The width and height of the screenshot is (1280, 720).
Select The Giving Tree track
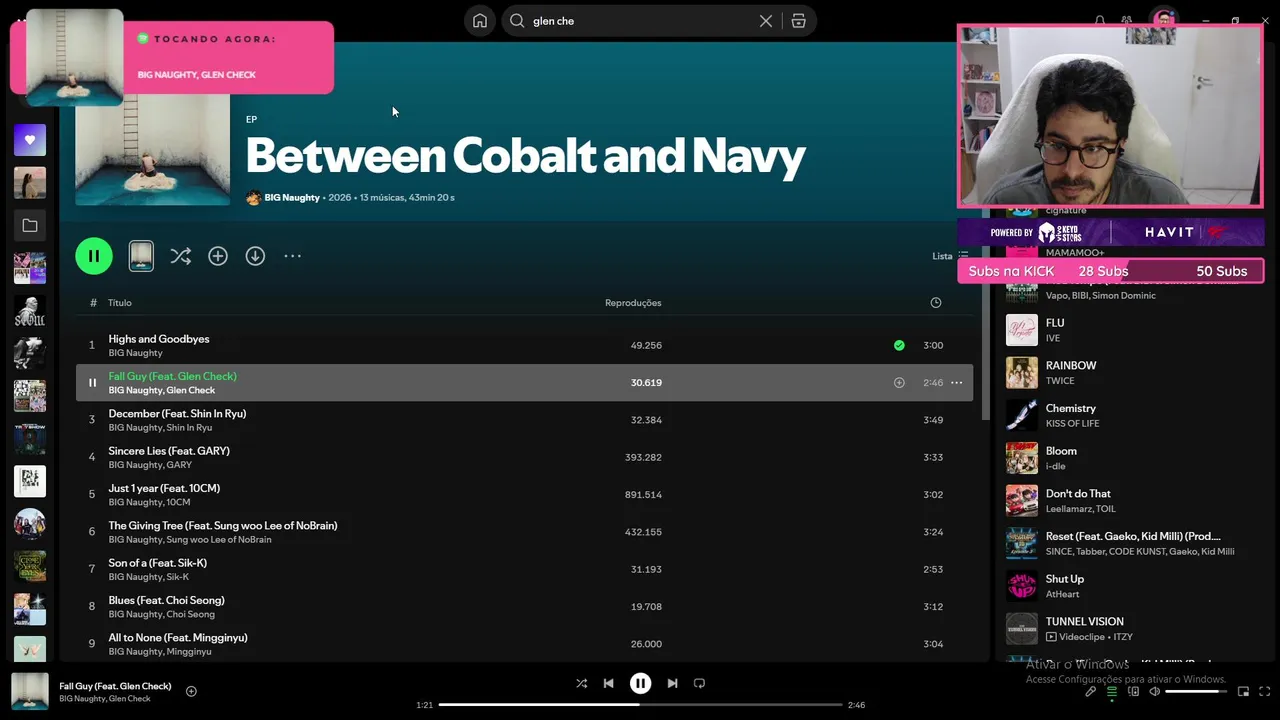click(x=524, y=532)
